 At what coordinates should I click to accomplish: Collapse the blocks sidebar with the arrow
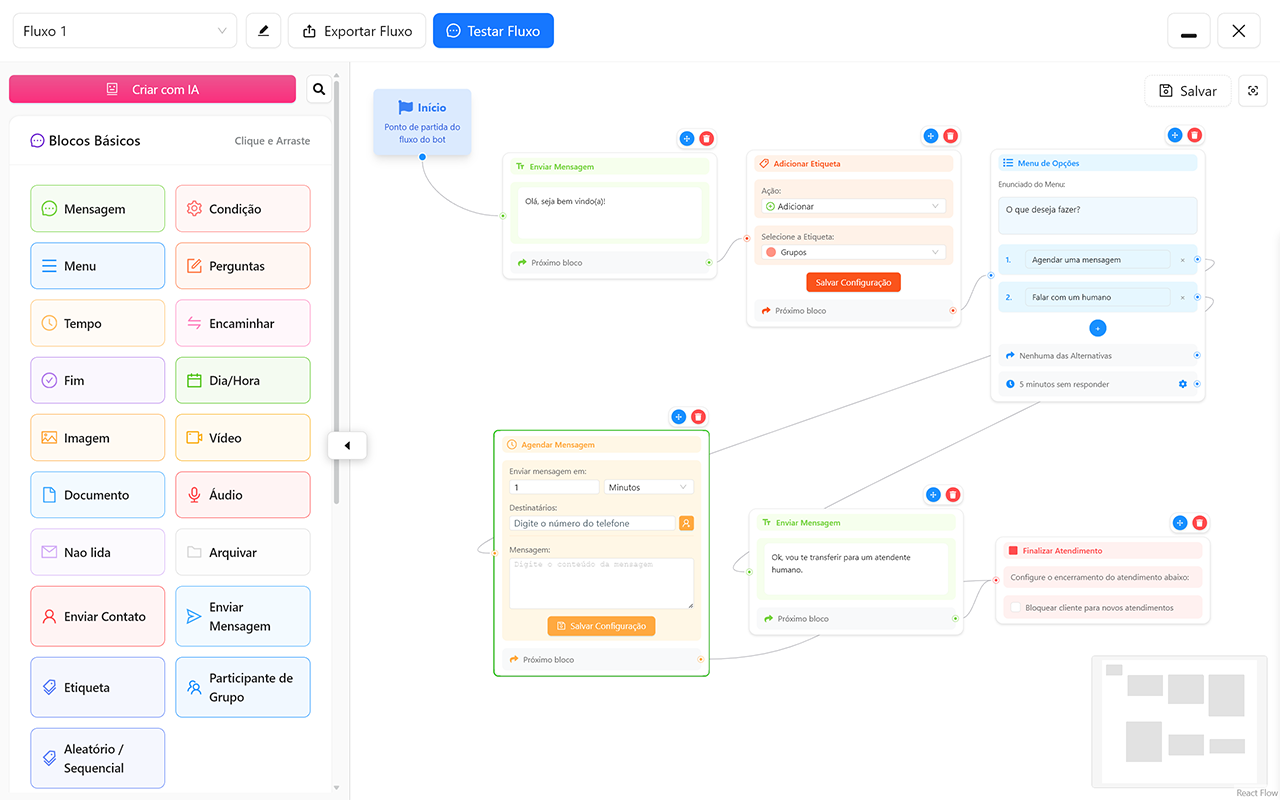click(347, 445)
